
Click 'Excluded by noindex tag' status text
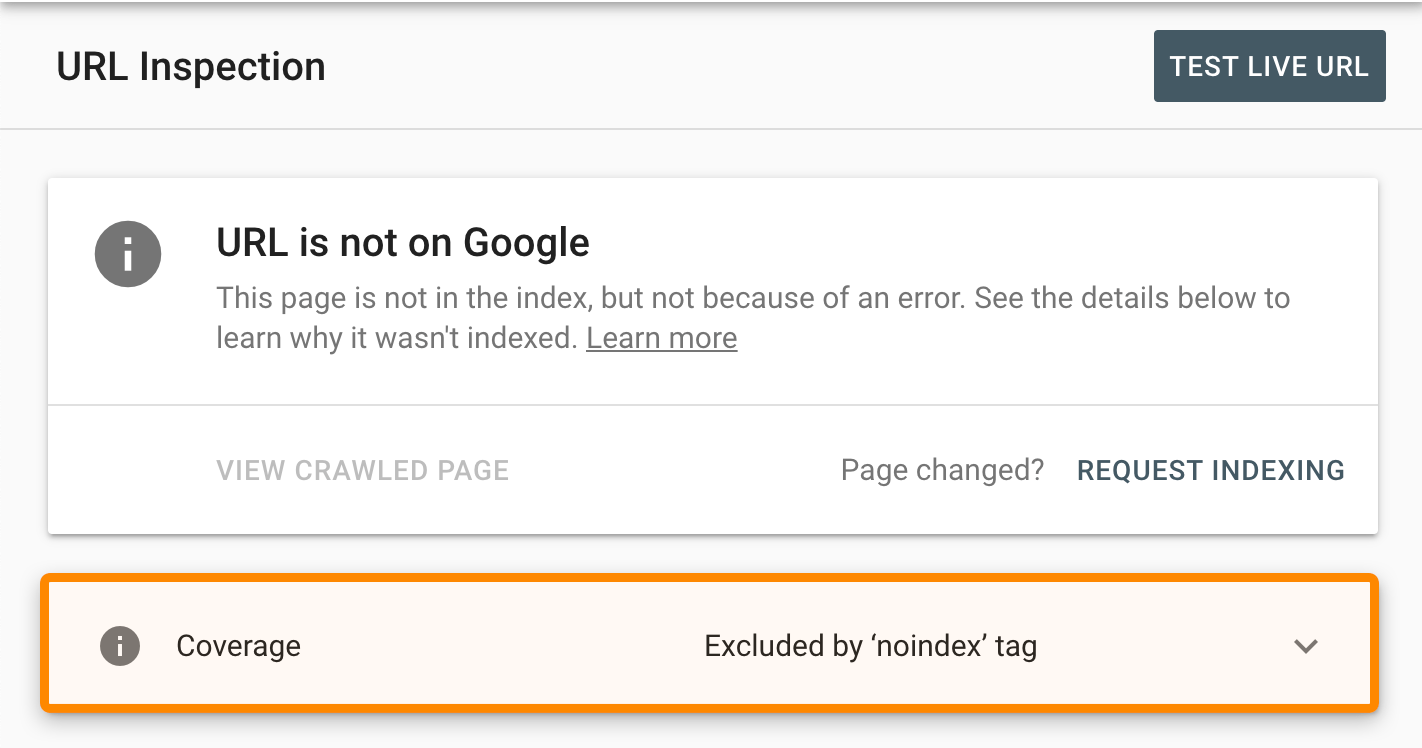click(870, 646)
